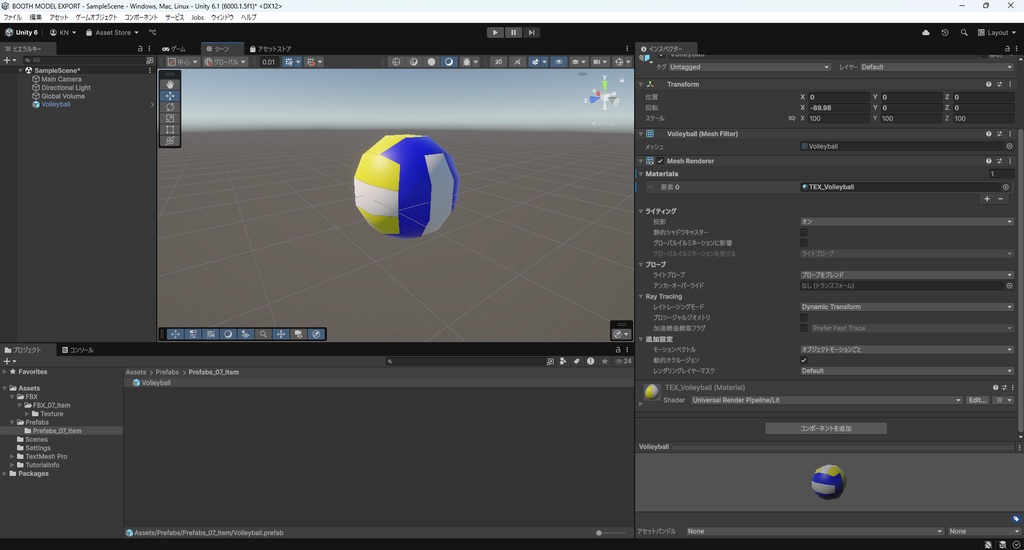1024x550 pixels.
Task: Toggle the wireframe draw mode icon
Action: [x=396, y=61]
